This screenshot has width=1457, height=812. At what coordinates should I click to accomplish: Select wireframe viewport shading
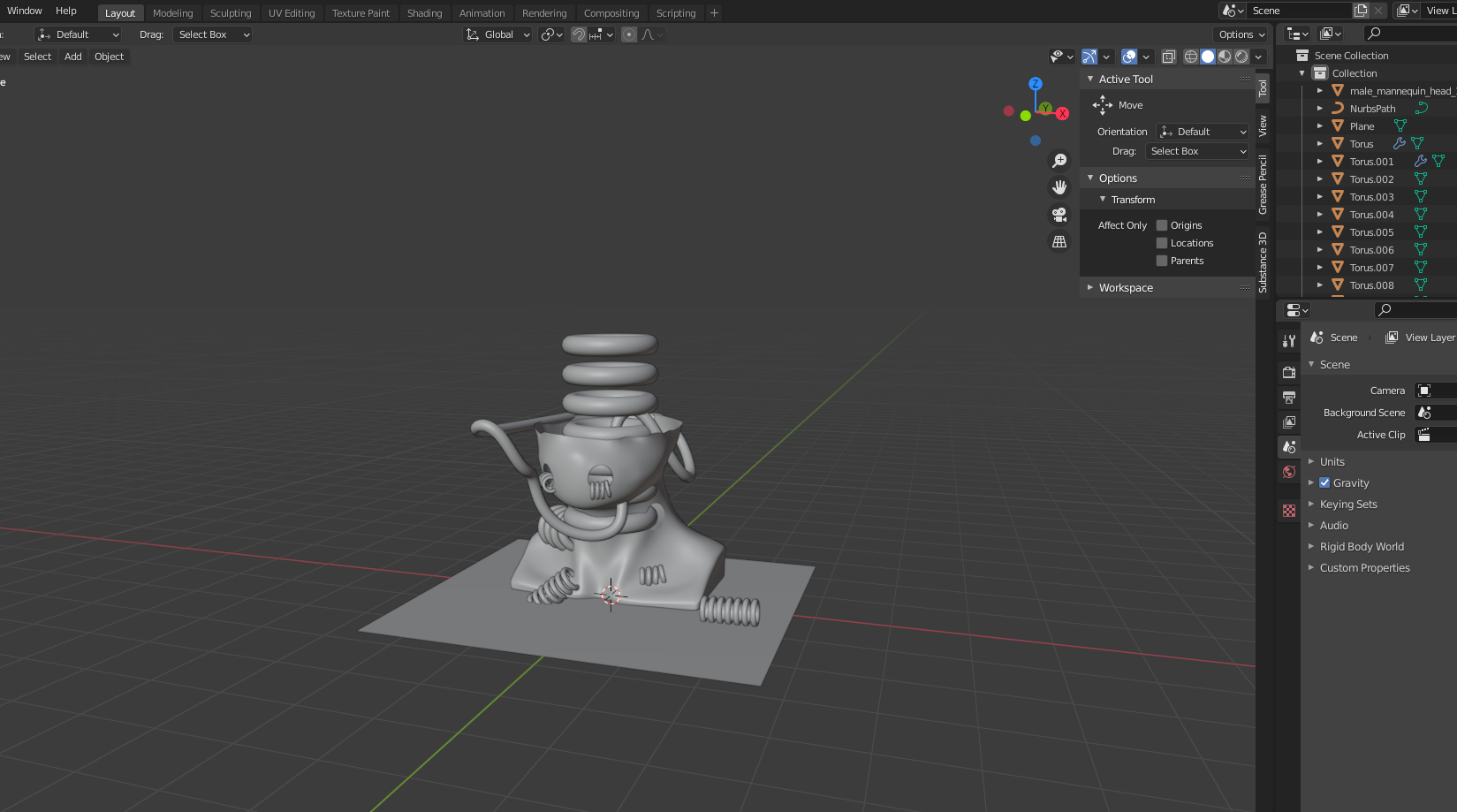click(x=1191, y=57)
